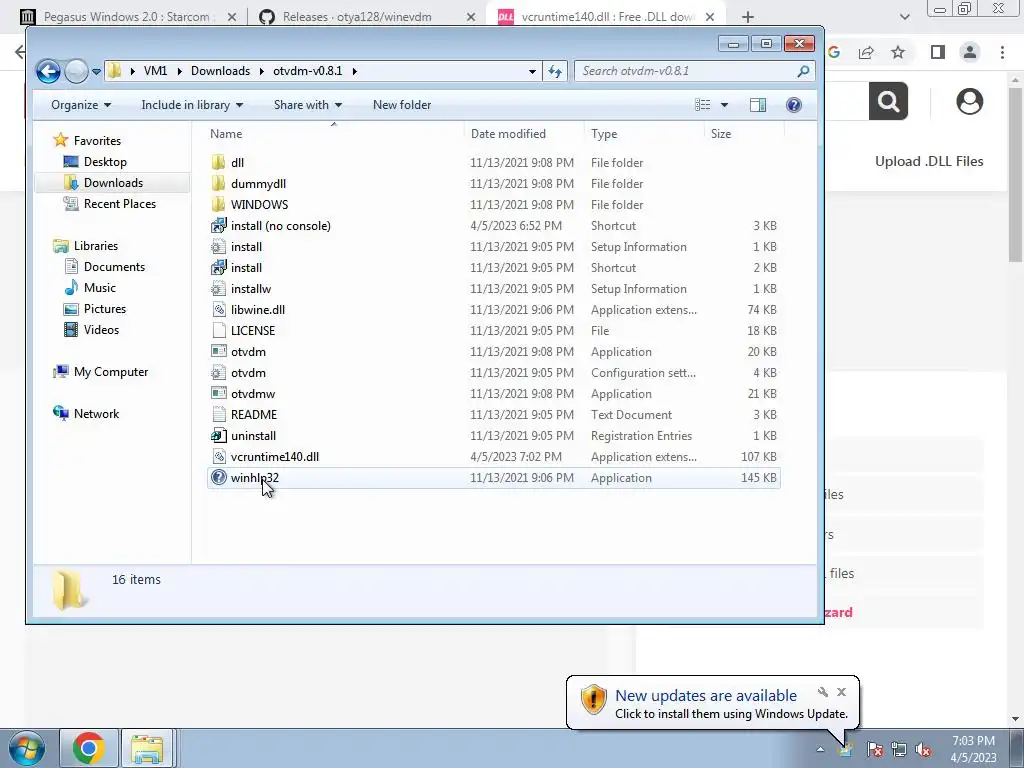This screenshot has width=1024, height=768.
Task: Open the Music library
Action: 99,287
